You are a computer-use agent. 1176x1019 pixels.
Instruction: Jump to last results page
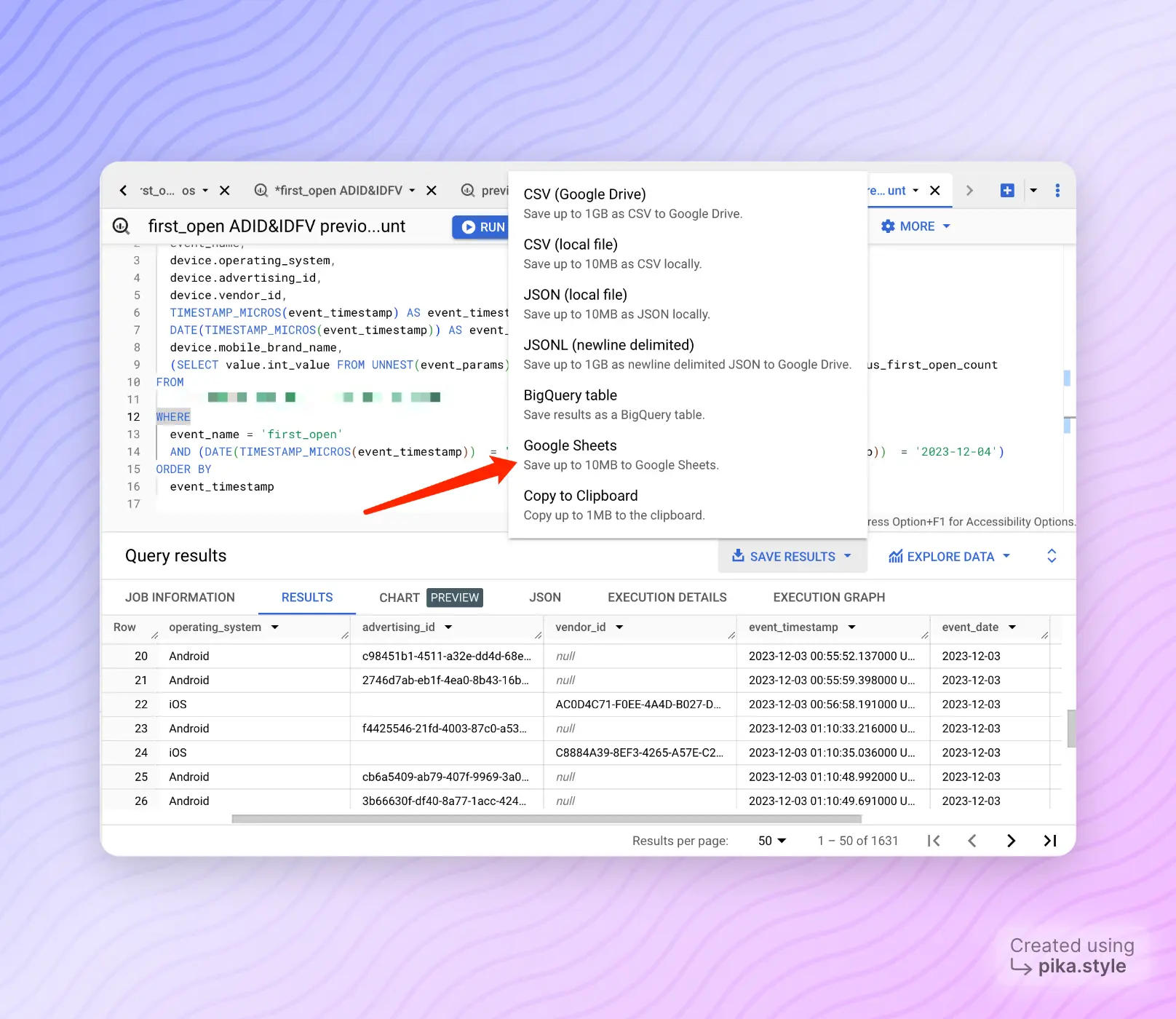pos(1049,841)
